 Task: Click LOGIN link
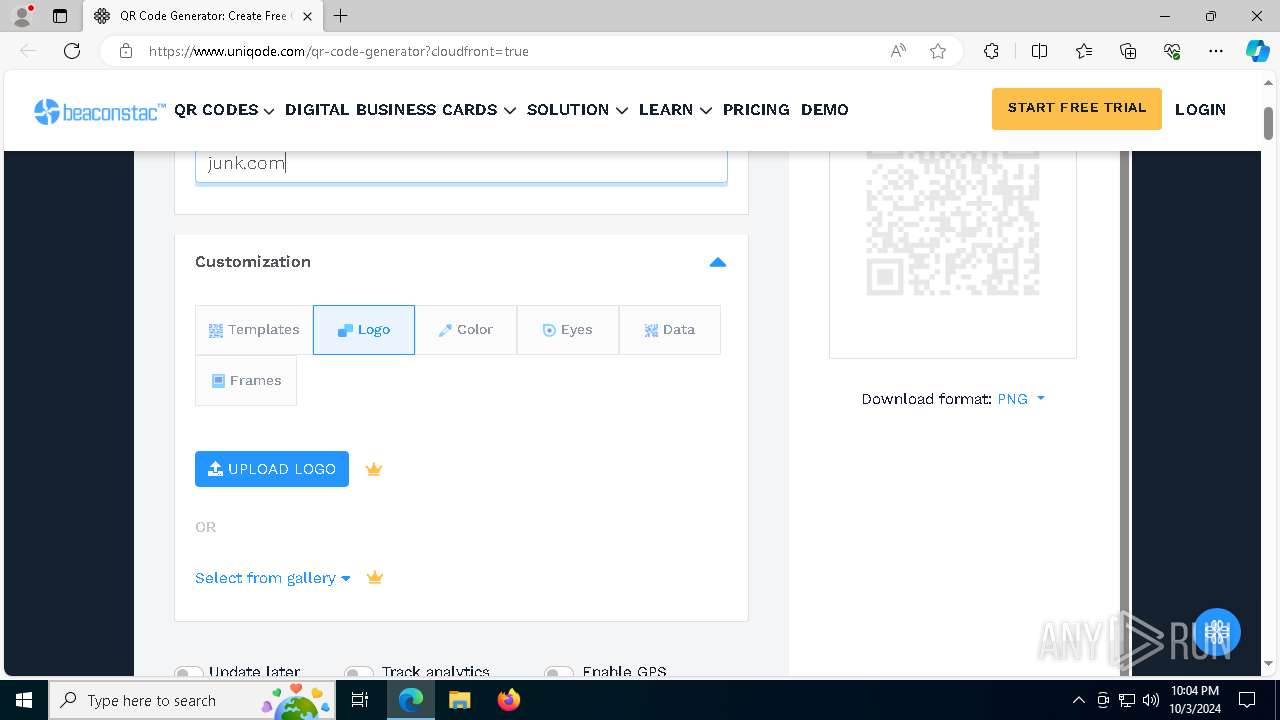coord(1200,110)
